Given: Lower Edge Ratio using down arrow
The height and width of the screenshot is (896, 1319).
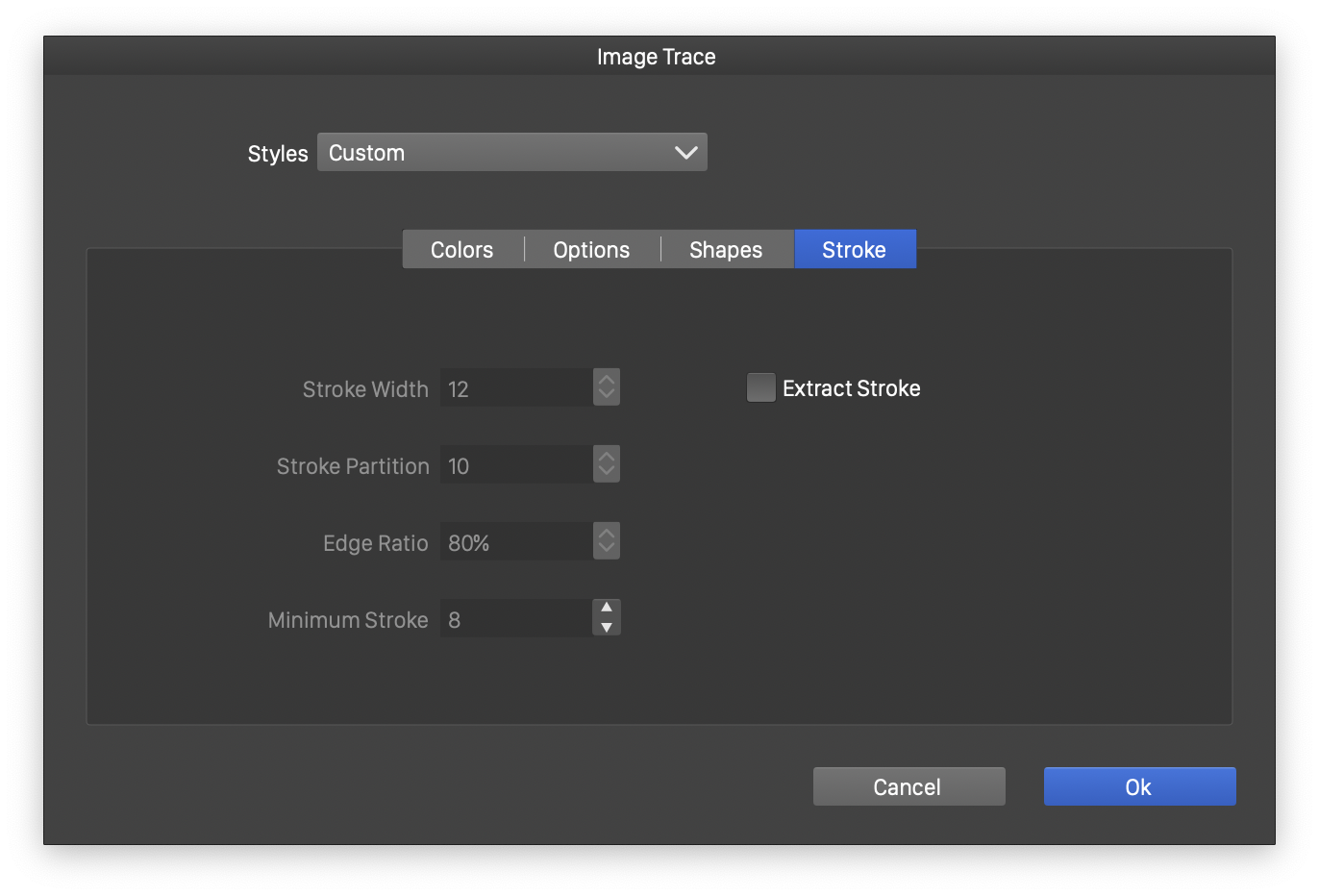Looking at the screenshot, I should click(x=607, y=549).
